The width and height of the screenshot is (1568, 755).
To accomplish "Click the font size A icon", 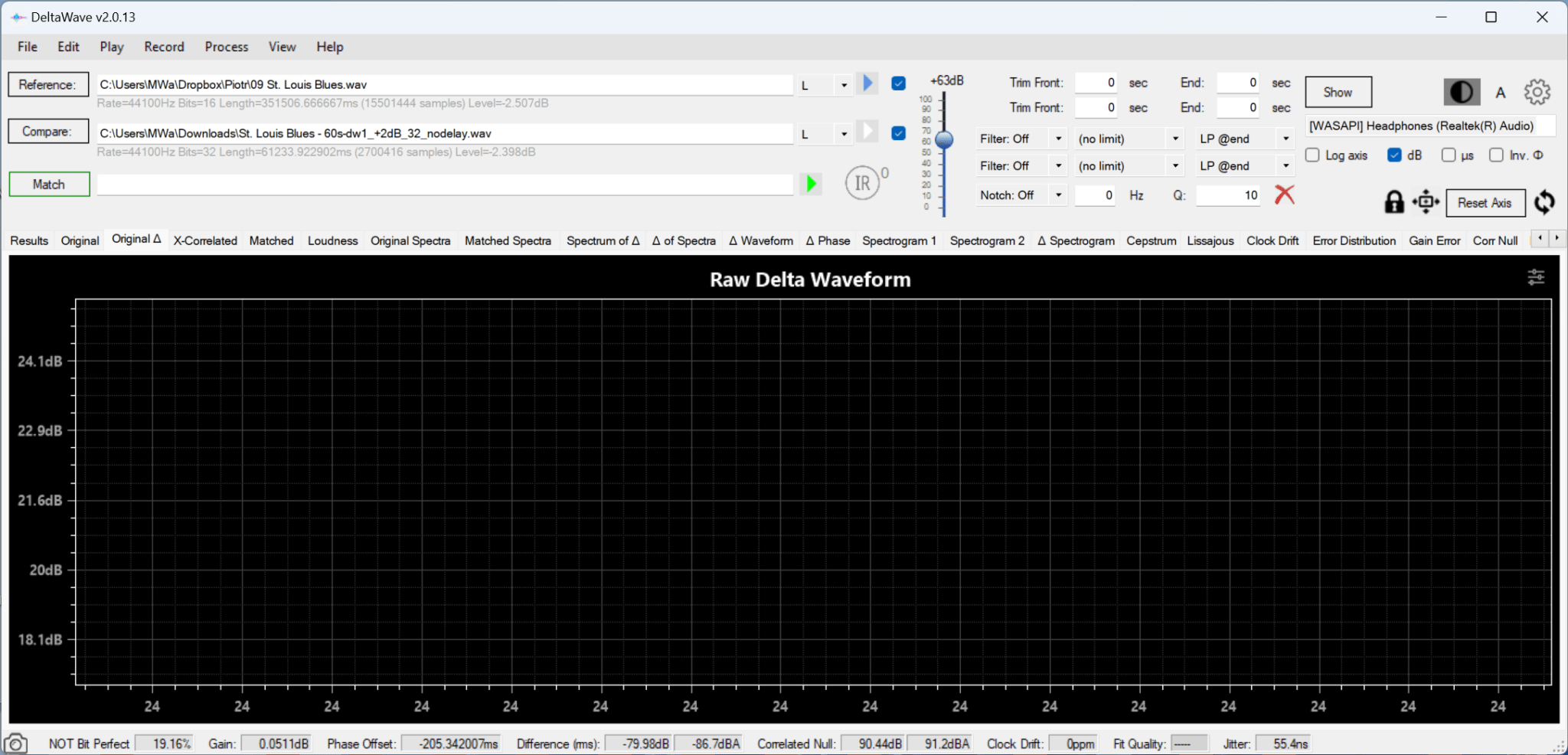I will 1501,93.
